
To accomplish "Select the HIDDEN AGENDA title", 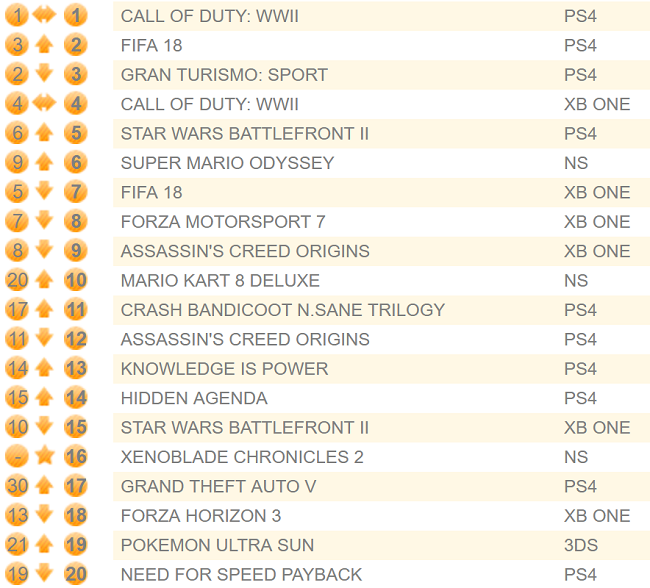I will (x=194, y=398).
